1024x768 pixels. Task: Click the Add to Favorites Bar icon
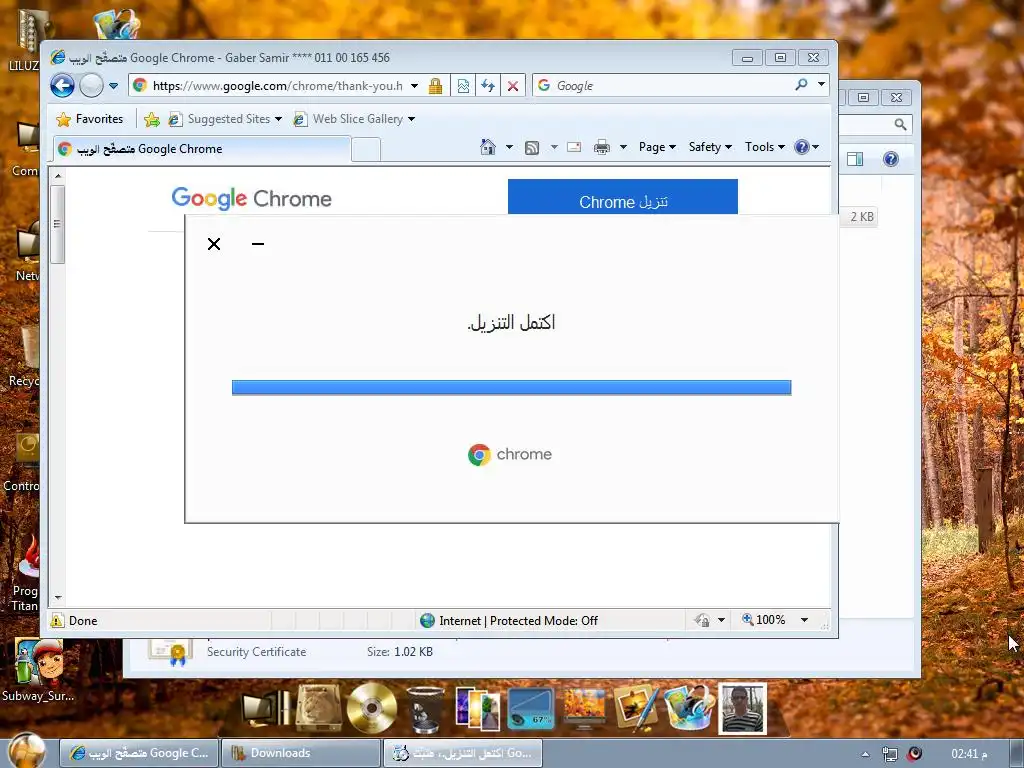tap(152, 119)
